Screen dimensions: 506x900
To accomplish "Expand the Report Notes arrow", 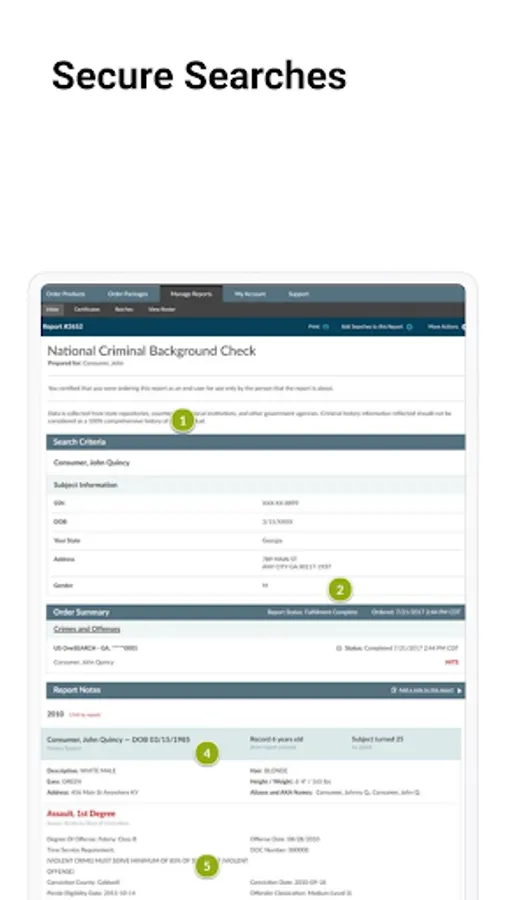I will tap(460, 690).
